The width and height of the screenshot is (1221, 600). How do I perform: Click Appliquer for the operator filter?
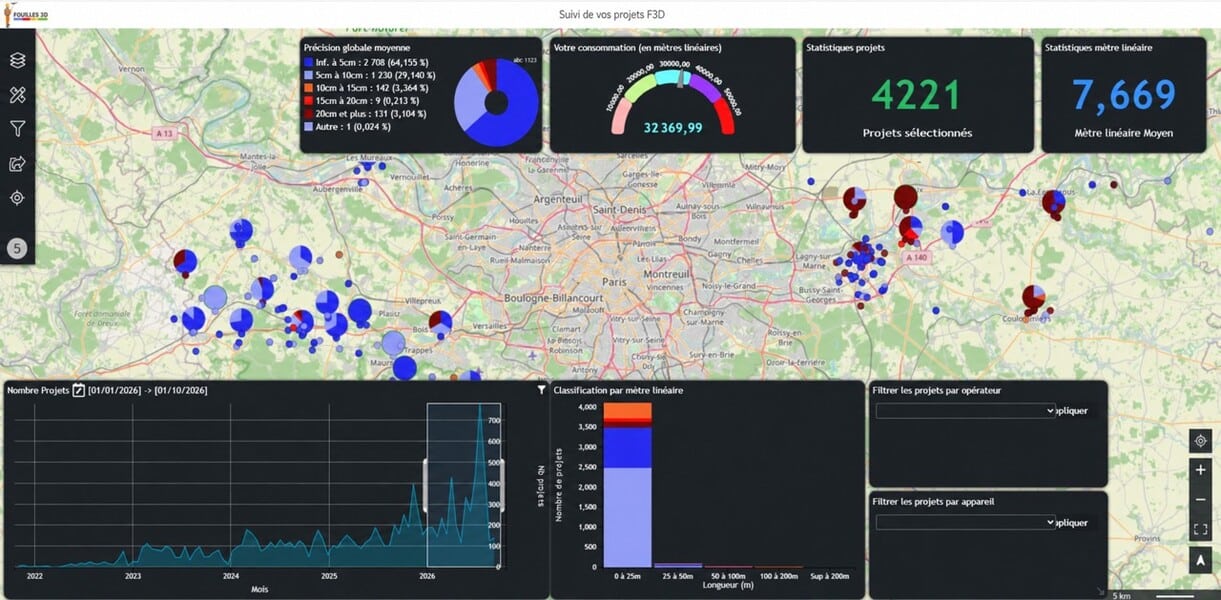point(1071,411)
